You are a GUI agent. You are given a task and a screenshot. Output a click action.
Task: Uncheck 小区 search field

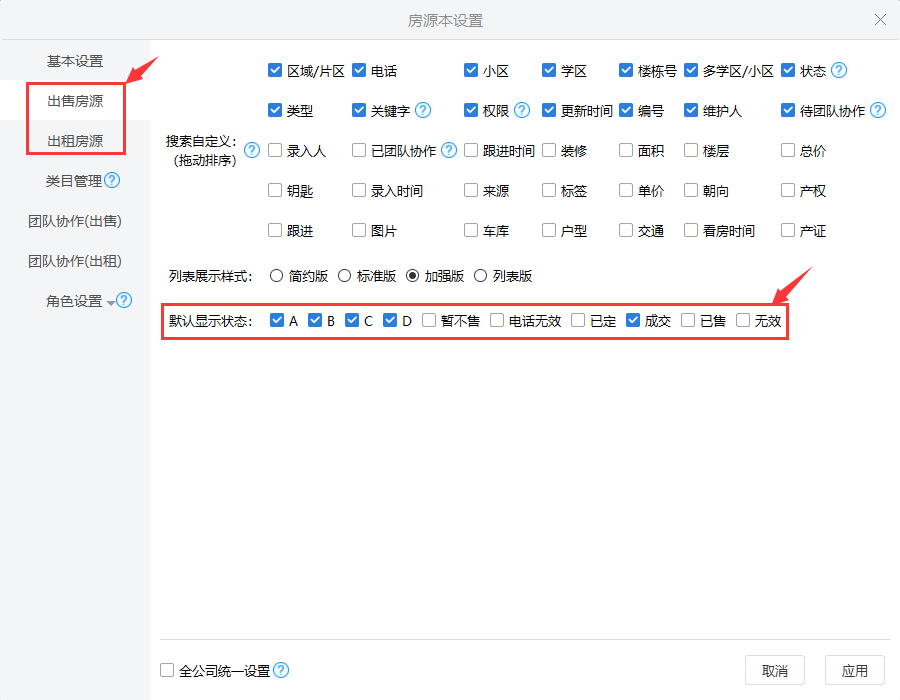(x=471, y=70)
